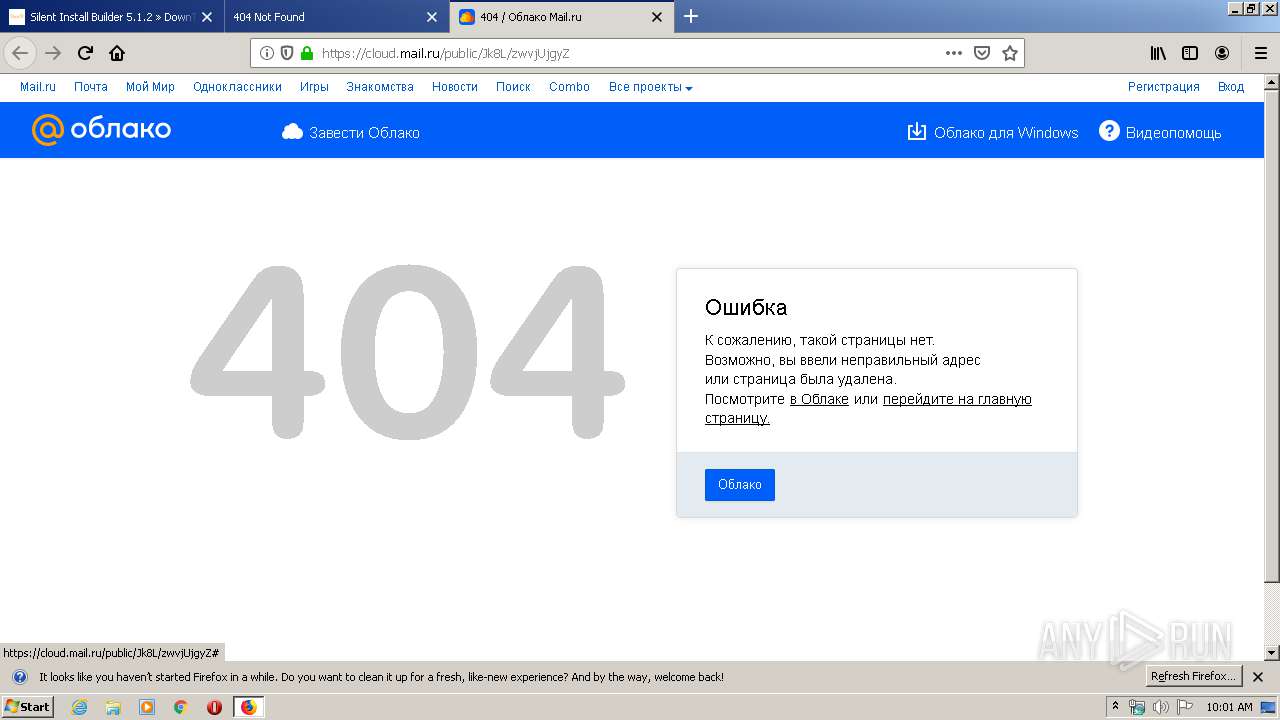Click Завести Облако in header
Image resolution: width=1280 pixels, height=720 pixels.
coord(351,133)
